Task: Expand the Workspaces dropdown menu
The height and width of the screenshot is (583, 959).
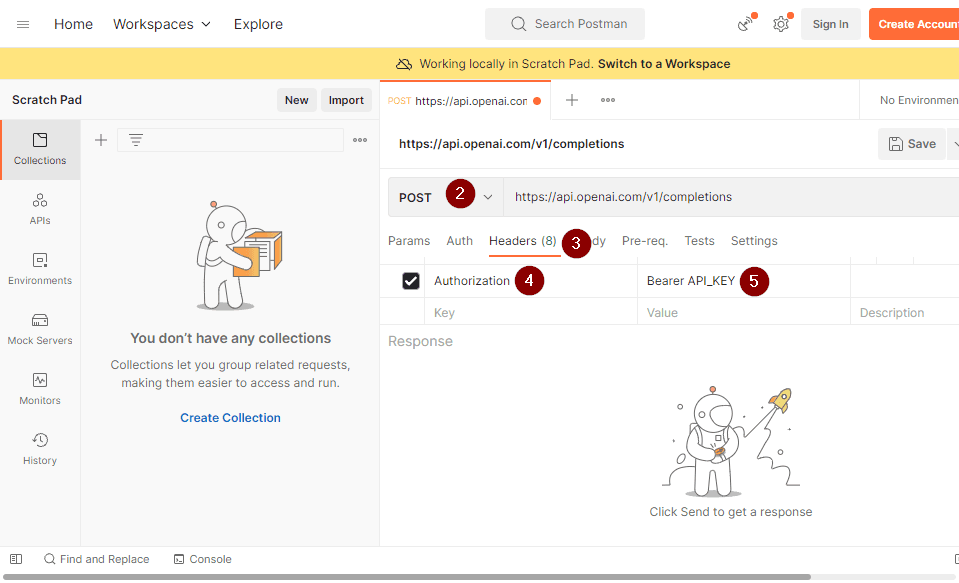Action: pyautogui.click(x=162, y=24)
